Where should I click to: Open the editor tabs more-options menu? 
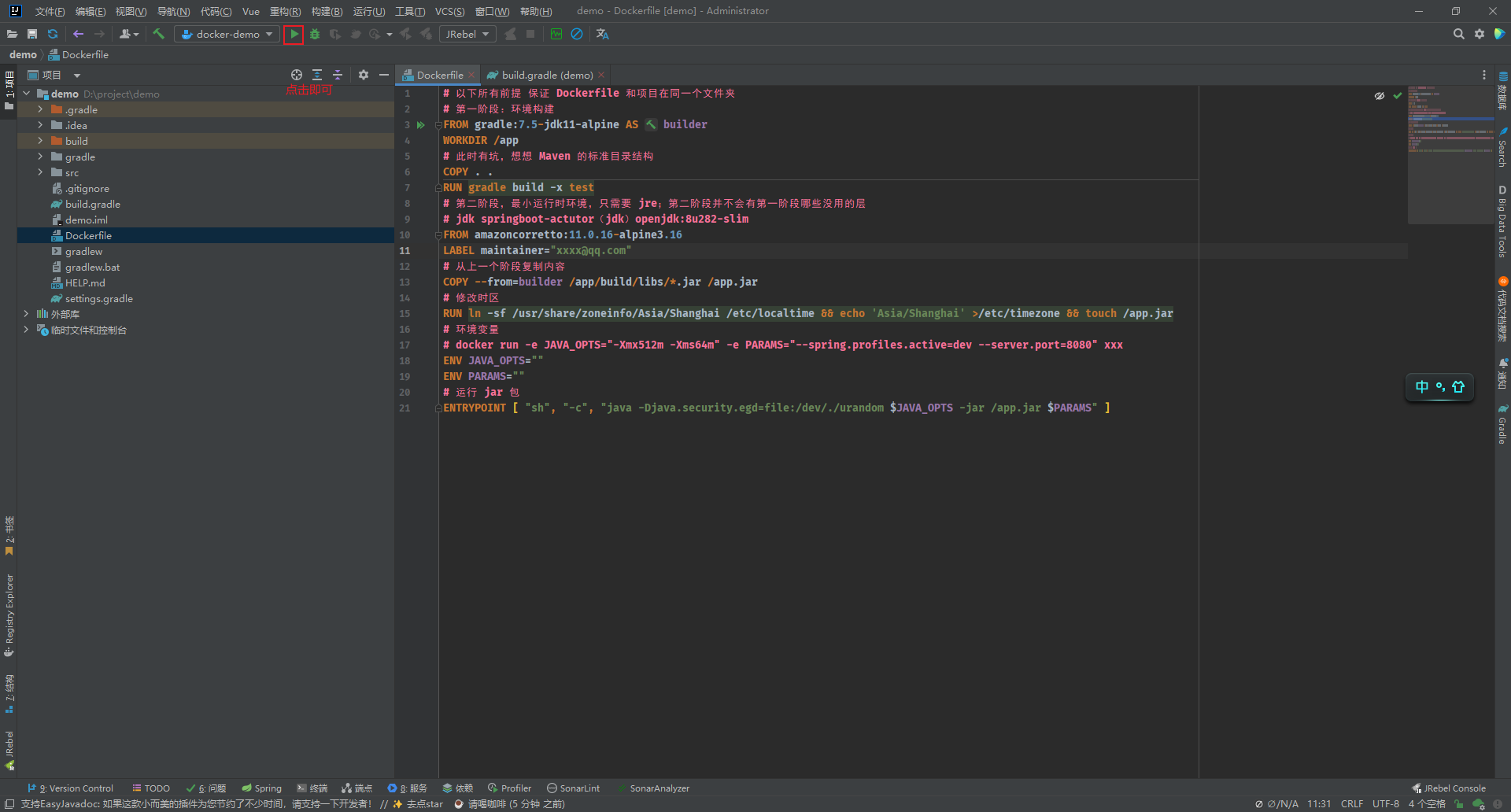(x=1484, y=75)
